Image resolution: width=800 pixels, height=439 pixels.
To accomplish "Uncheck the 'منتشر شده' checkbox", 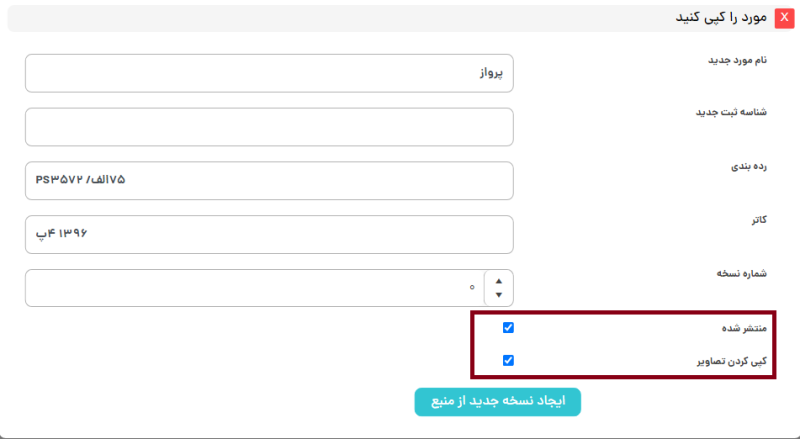I will point(508,328).
